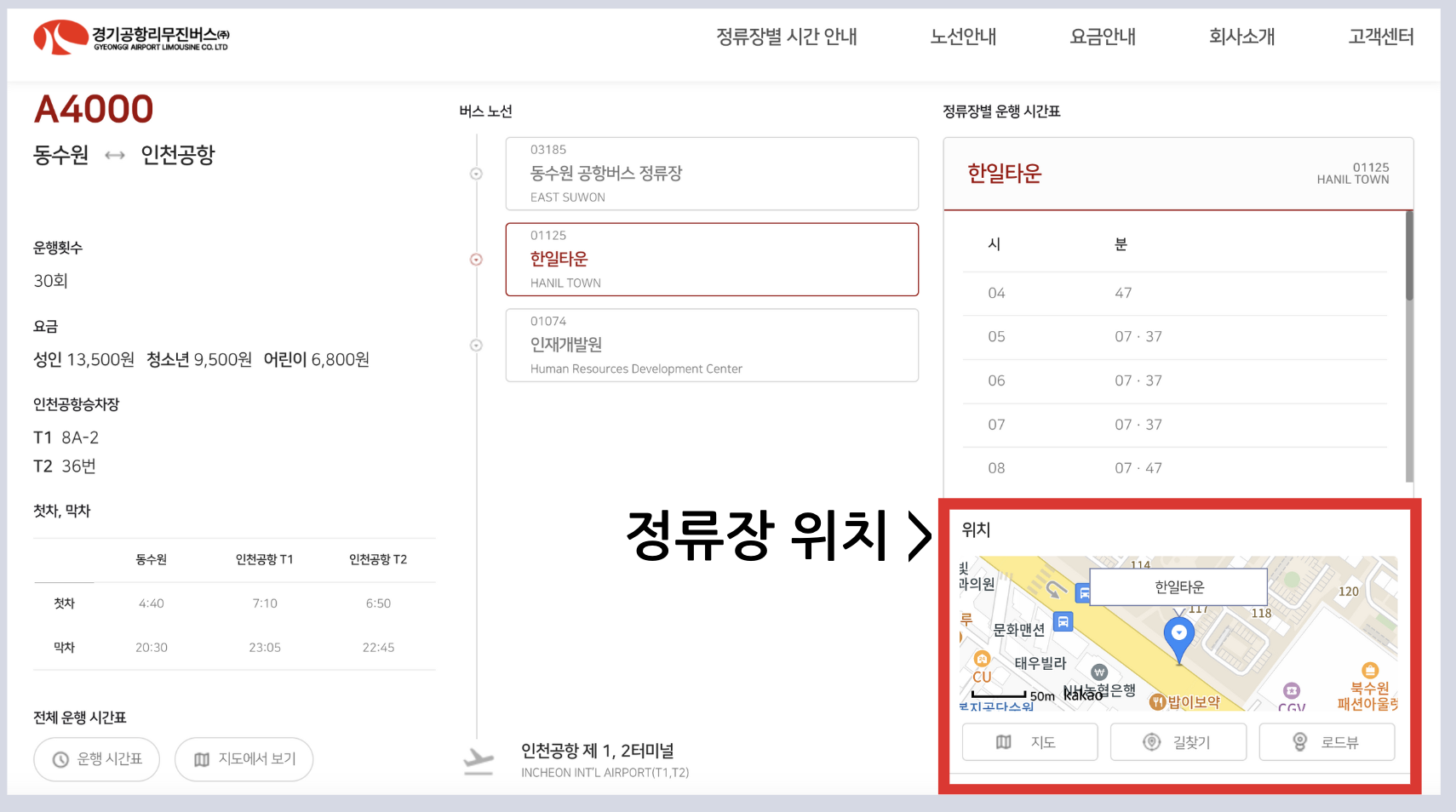Image resolution: width=1456 pixels, height=812 pixels.
Task: Click the map icon on 지도에서 보기
Action: click(201, 759)
